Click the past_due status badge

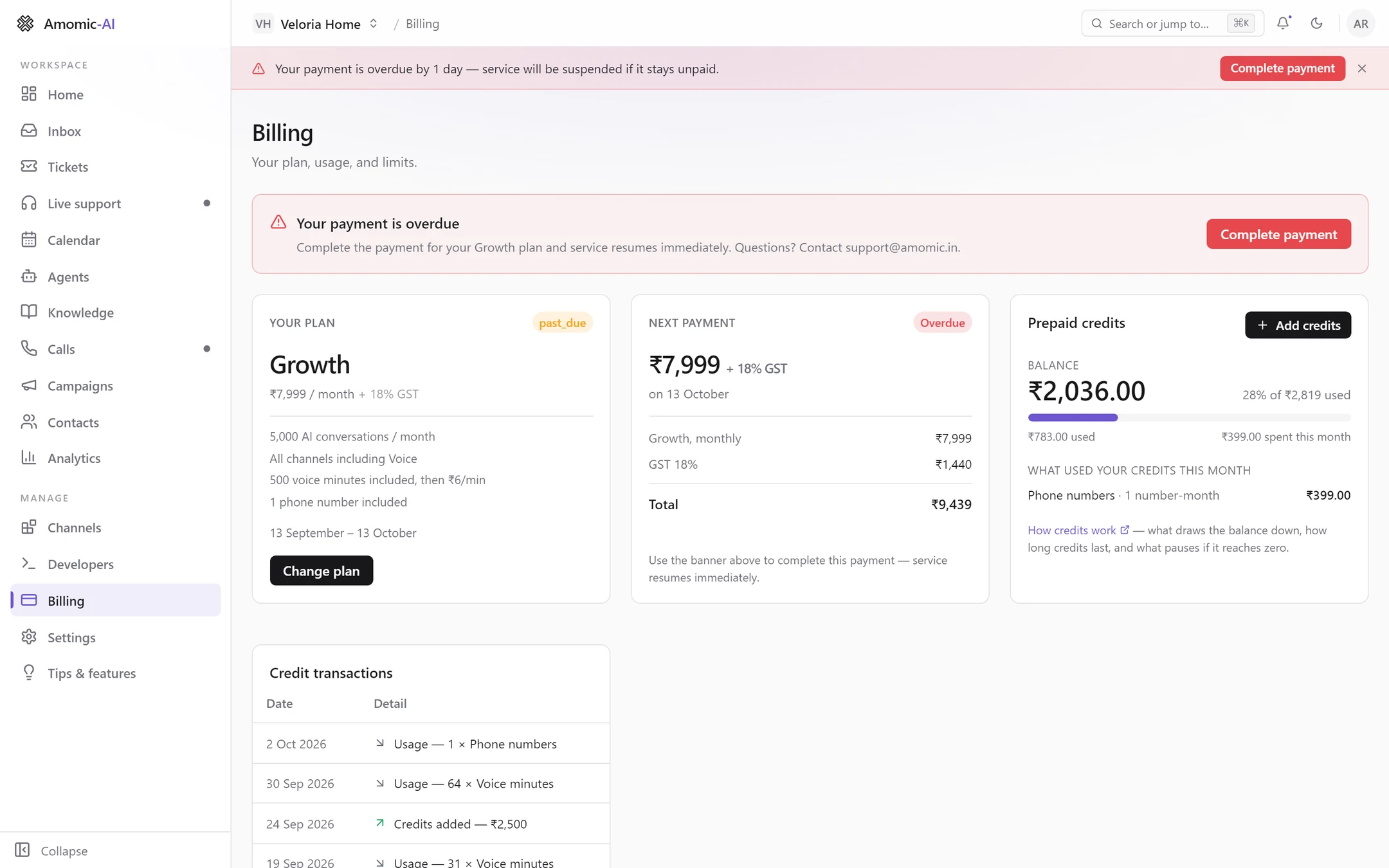tap(562, 323)
